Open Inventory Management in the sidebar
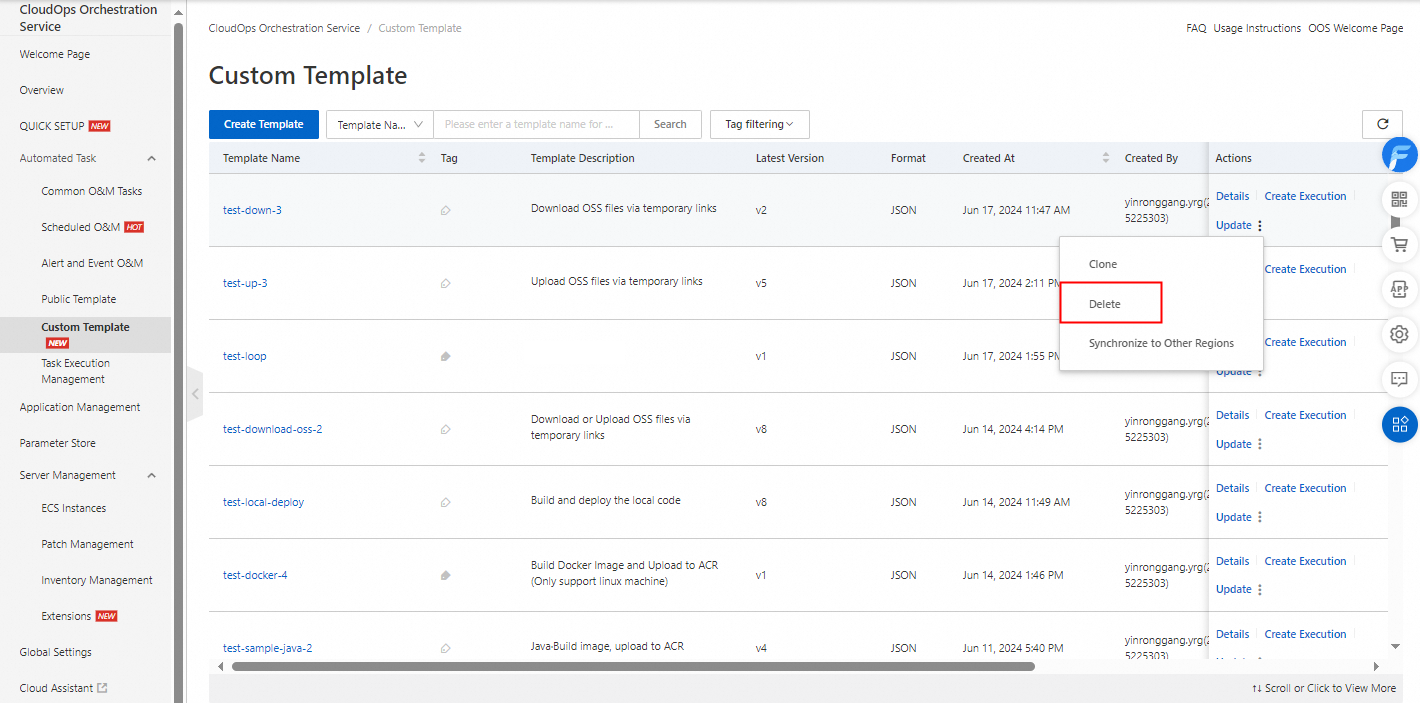1420x703 pixels. click(97, 580)
